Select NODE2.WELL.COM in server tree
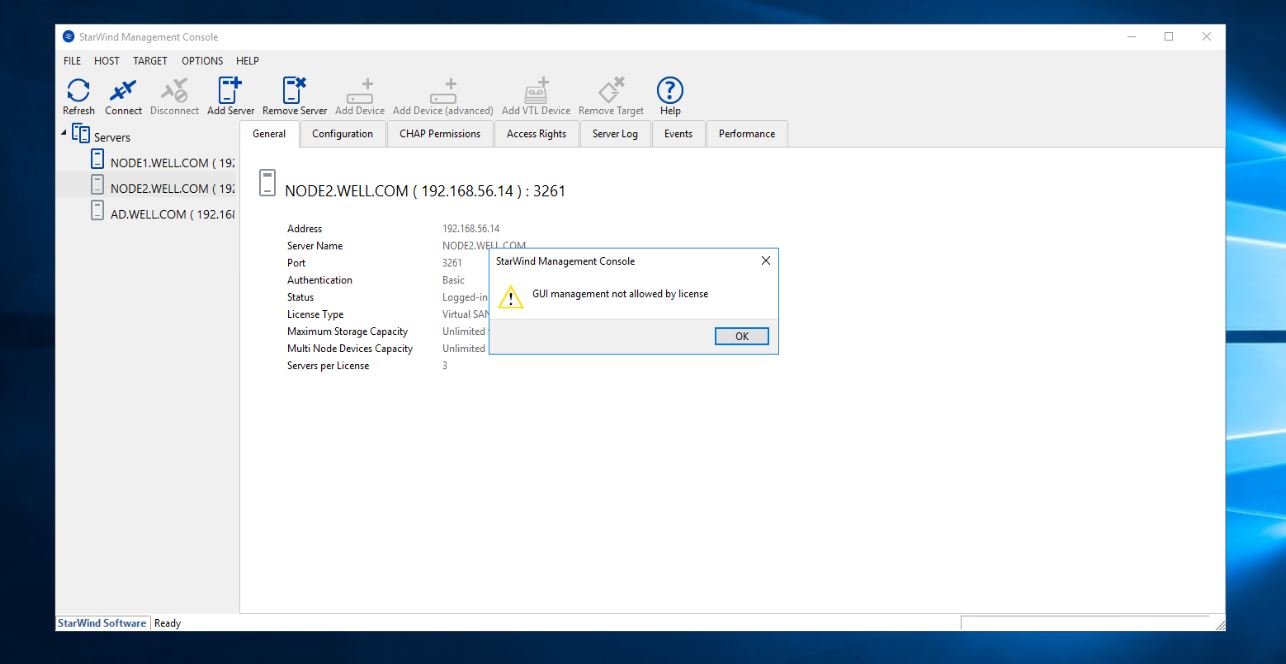 point(163,188)
